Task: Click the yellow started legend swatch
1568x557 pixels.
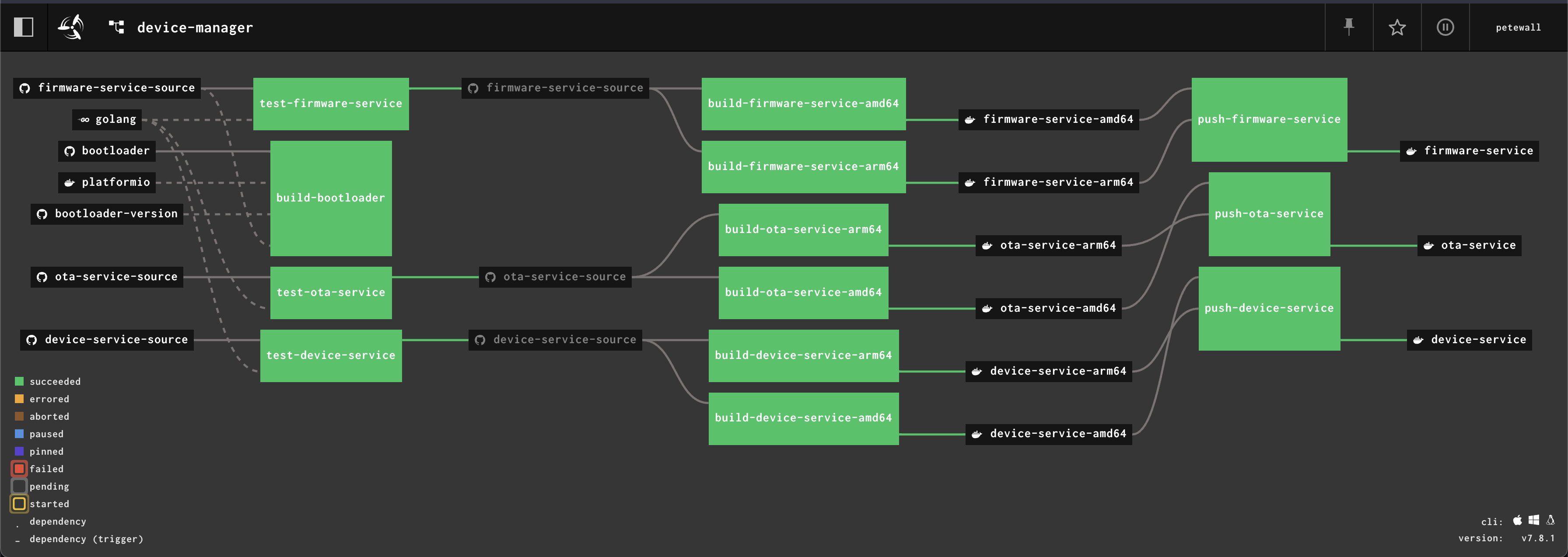Action: coord(19,504)
